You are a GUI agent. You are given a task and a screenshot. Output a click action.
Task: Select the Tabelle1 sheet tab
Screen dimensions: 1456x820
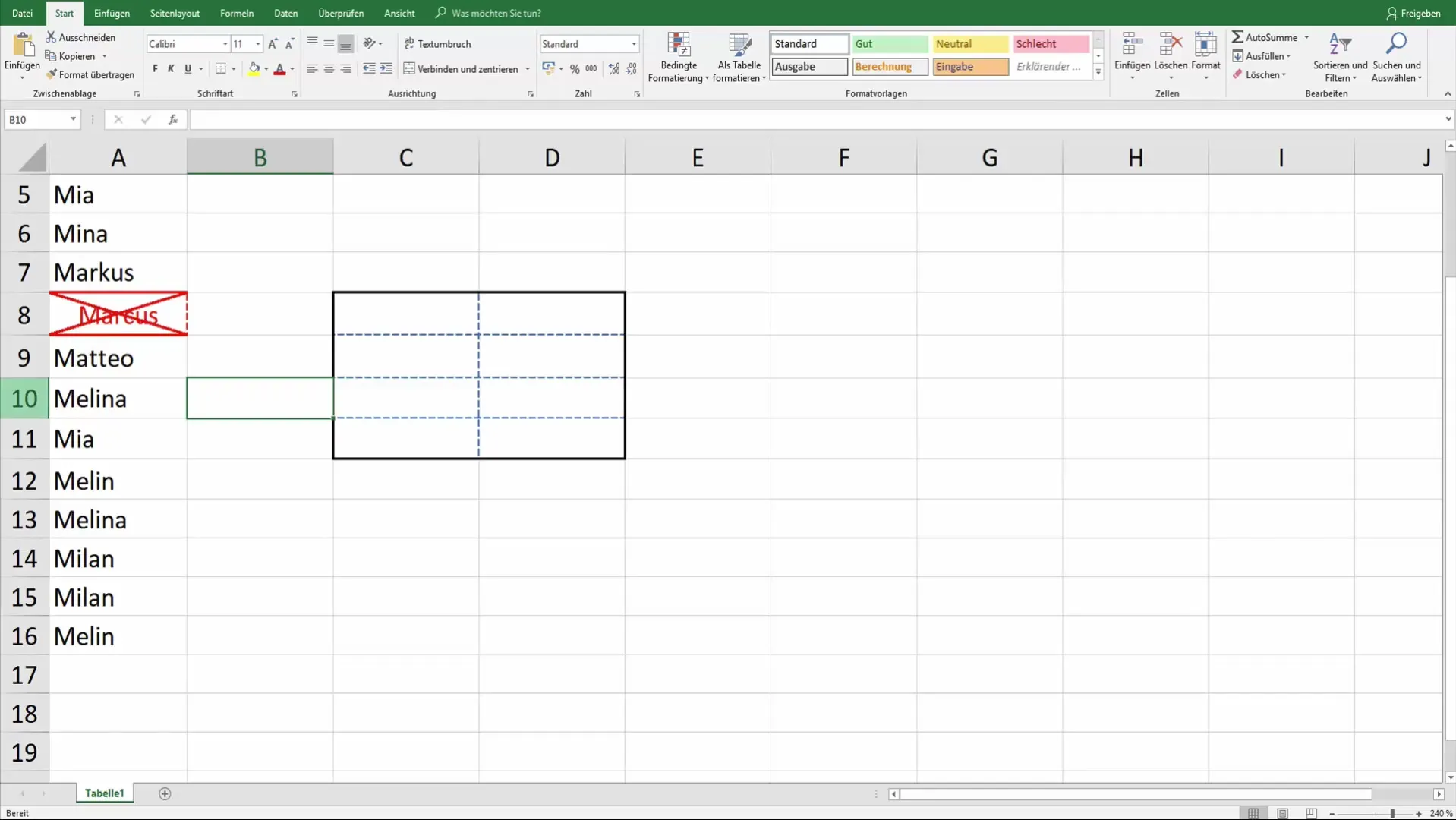point(104,793)
